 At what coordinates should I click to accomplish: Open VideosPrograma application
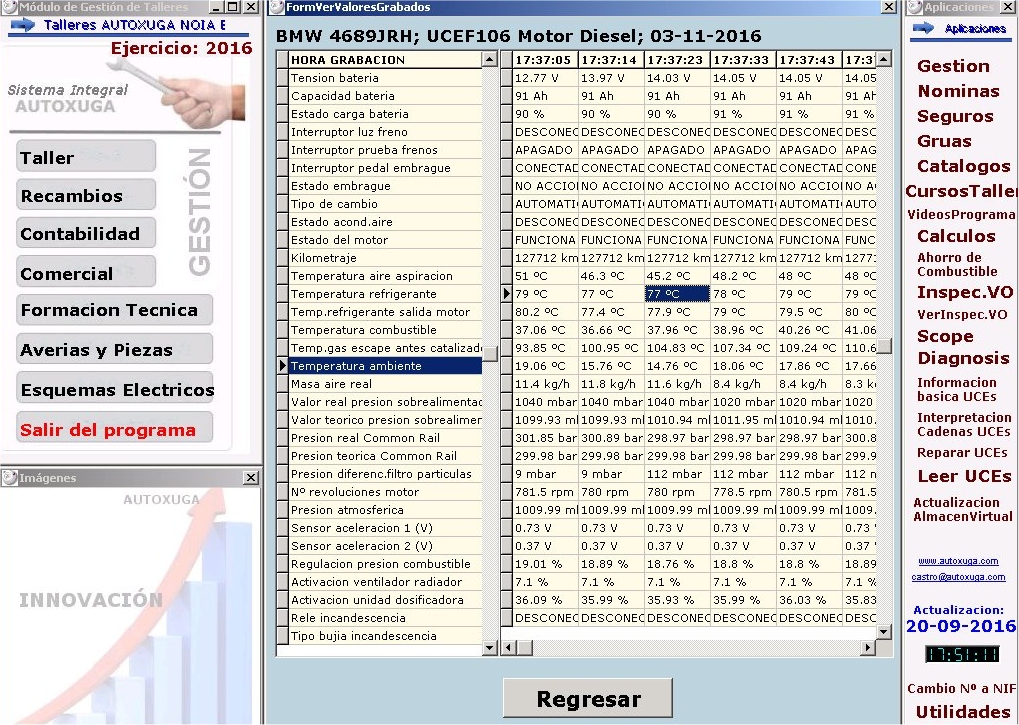tap(962, 214)
